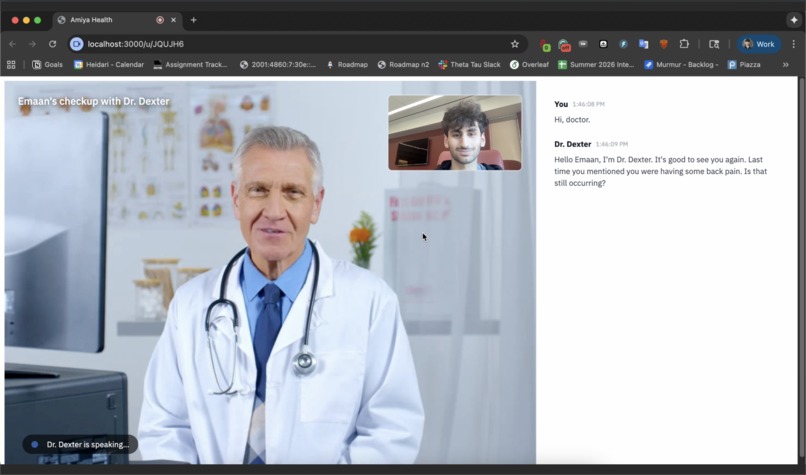Screen dimensions: 806x475
Task: Click the 'Dr. Dexter is speaking...' status pill
Action: click(x=80, y=444)
